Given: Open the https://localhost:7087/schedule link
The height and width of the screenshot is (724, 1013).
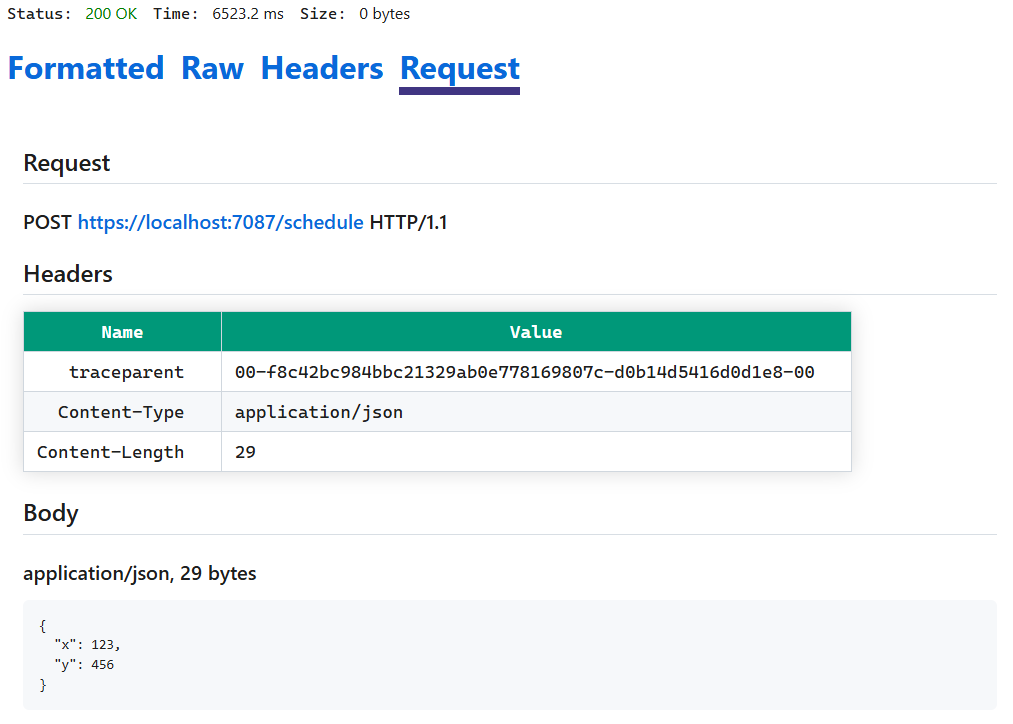Looking at the screenshot, I should click(x=220, y=222).
